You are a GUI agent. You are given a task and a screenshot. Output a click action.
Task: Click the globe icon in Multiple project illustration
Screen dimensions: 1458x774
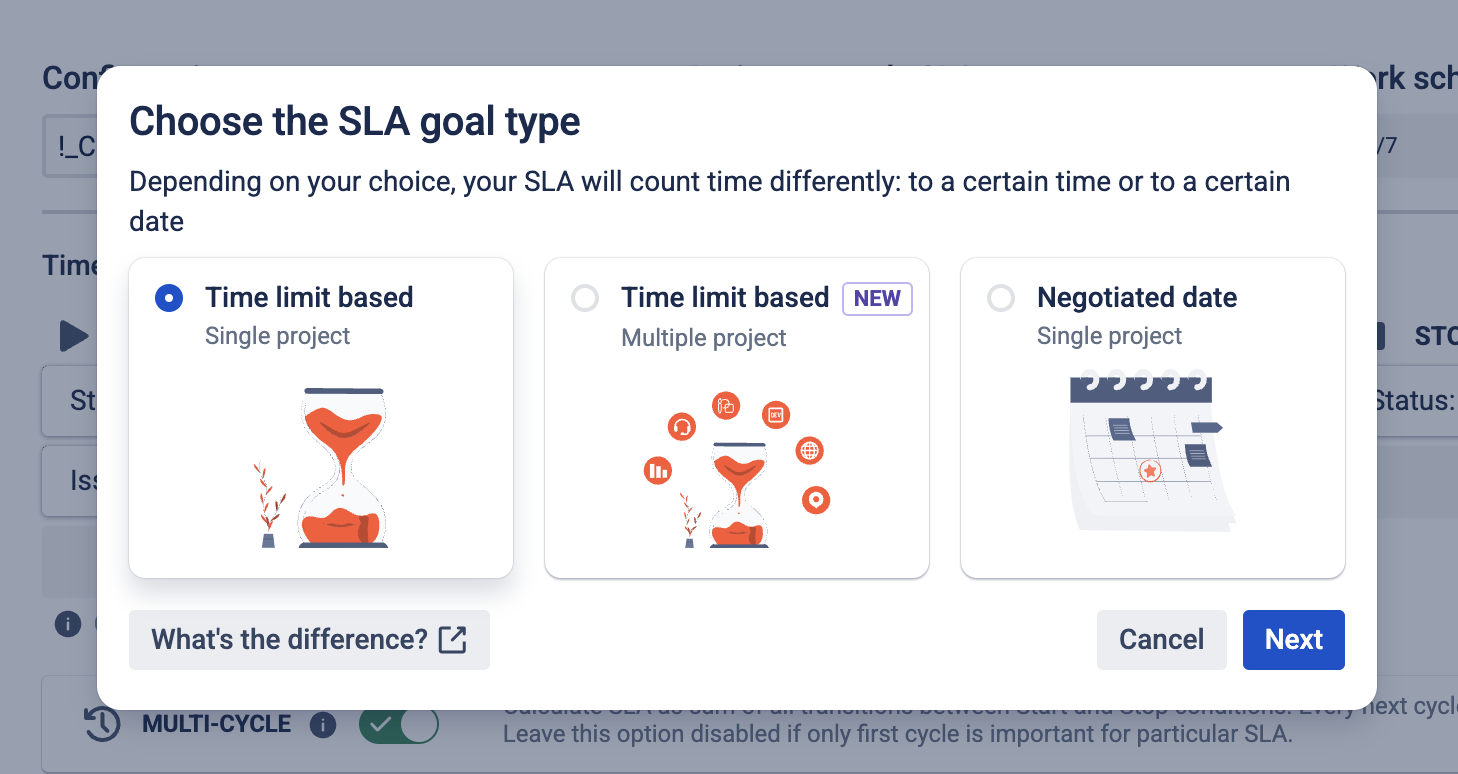809,451
